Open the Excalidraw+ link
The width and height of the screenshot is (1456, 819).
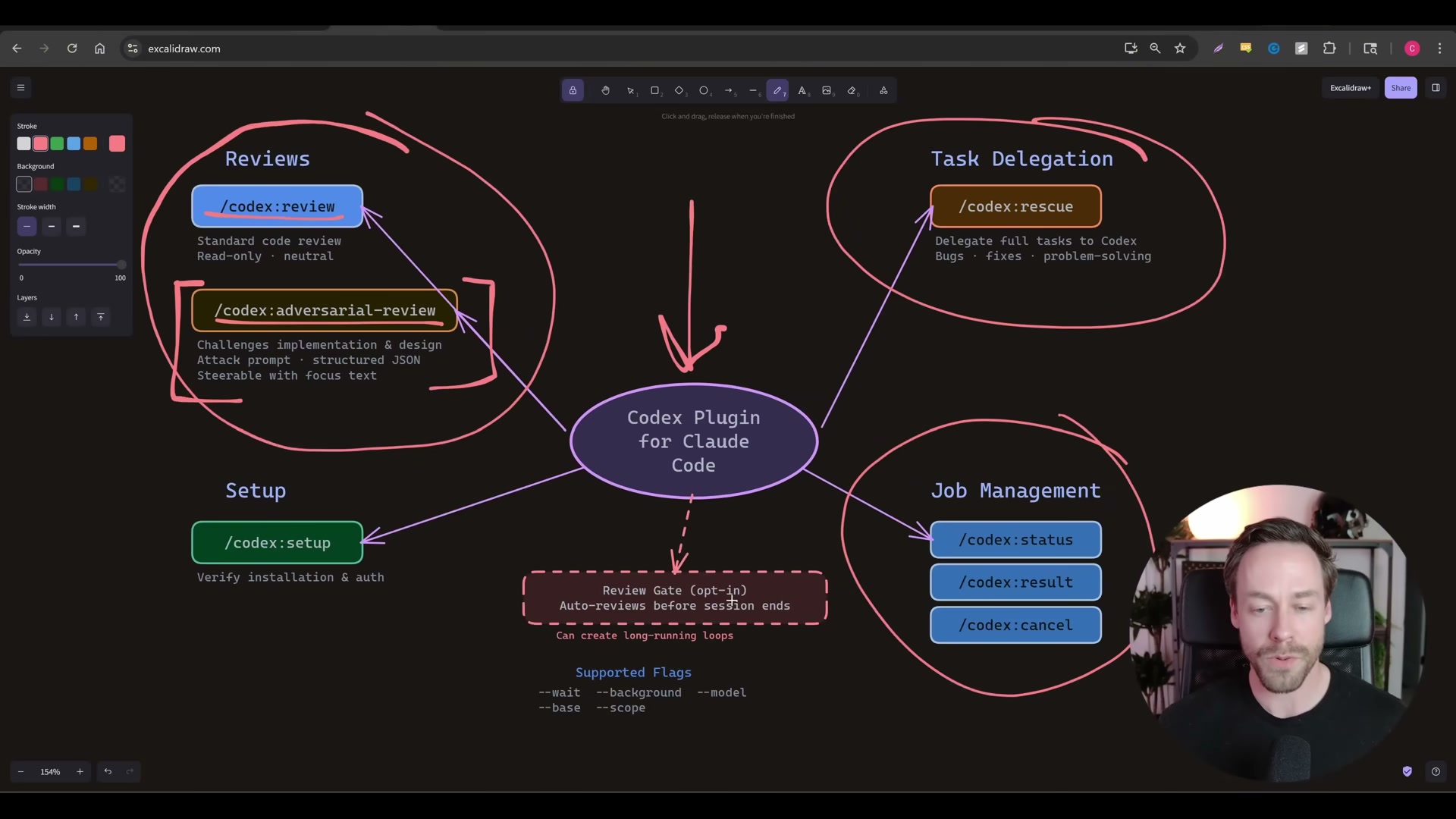(1350, 88)
